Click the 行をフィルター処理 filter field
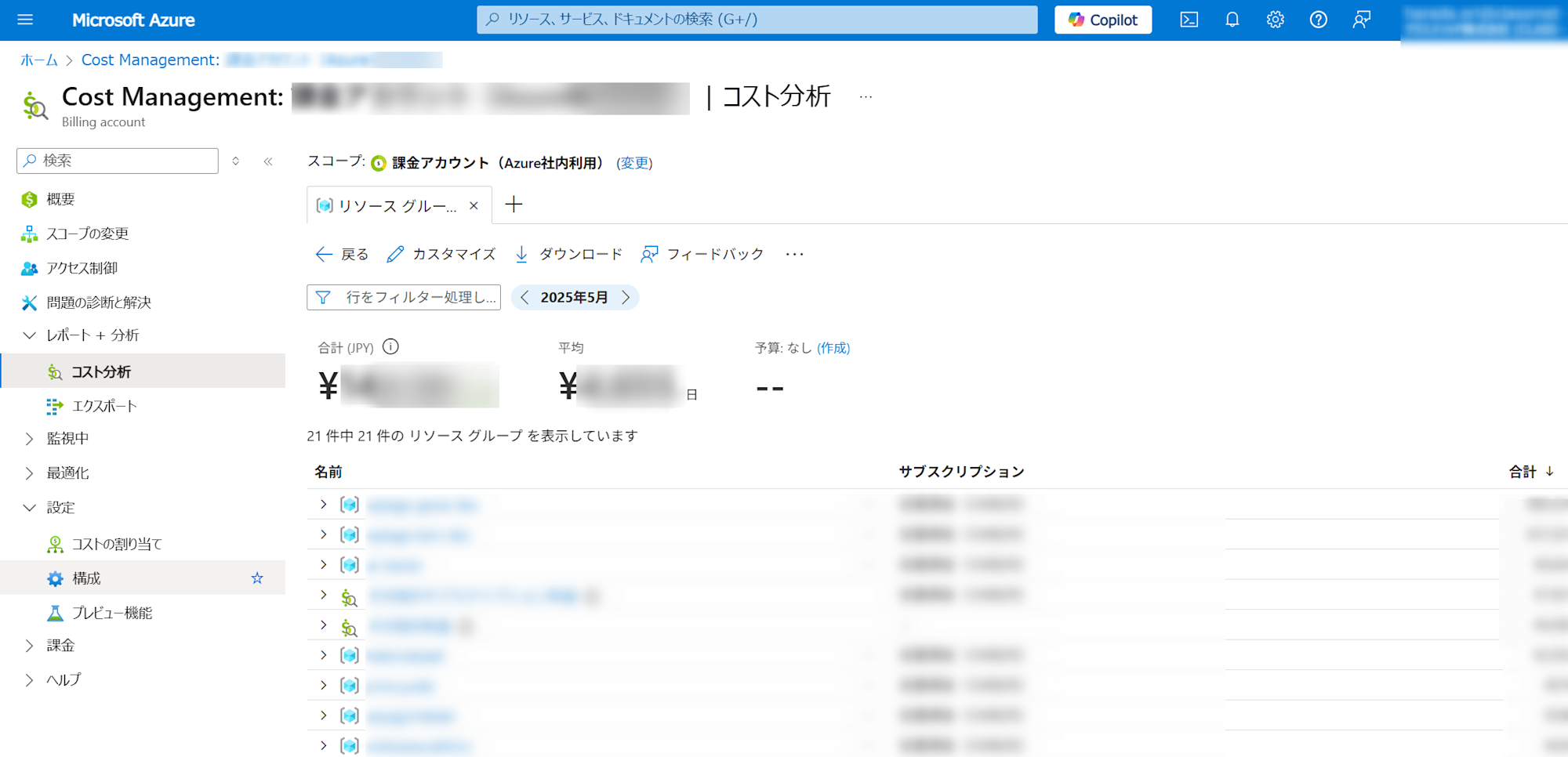Viewport: 1568px width, 757px height. 404,298
